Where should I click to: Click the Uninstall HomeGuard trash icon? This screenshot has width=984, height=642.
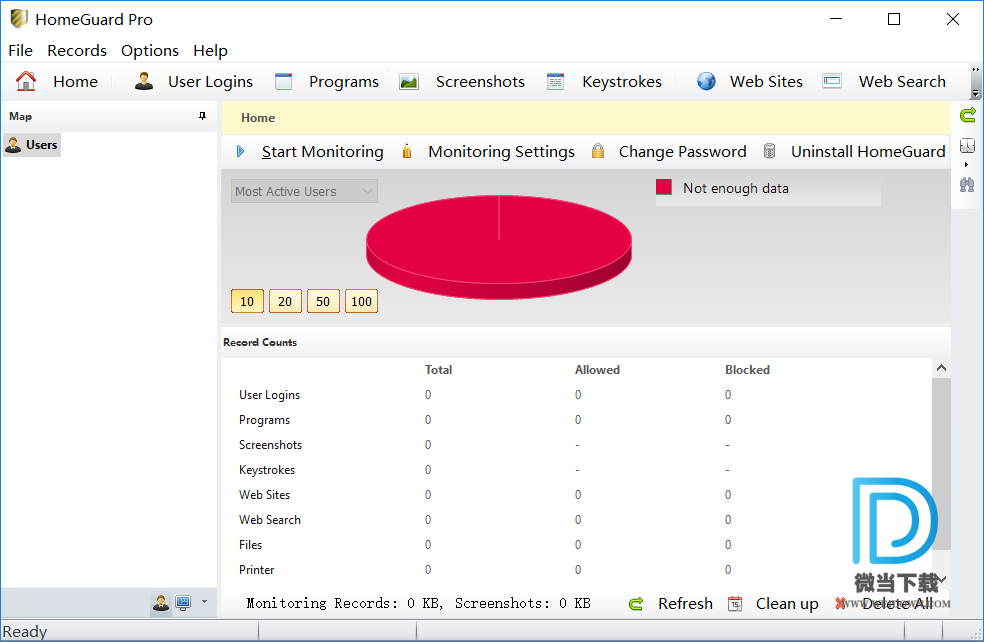[769, 151]
